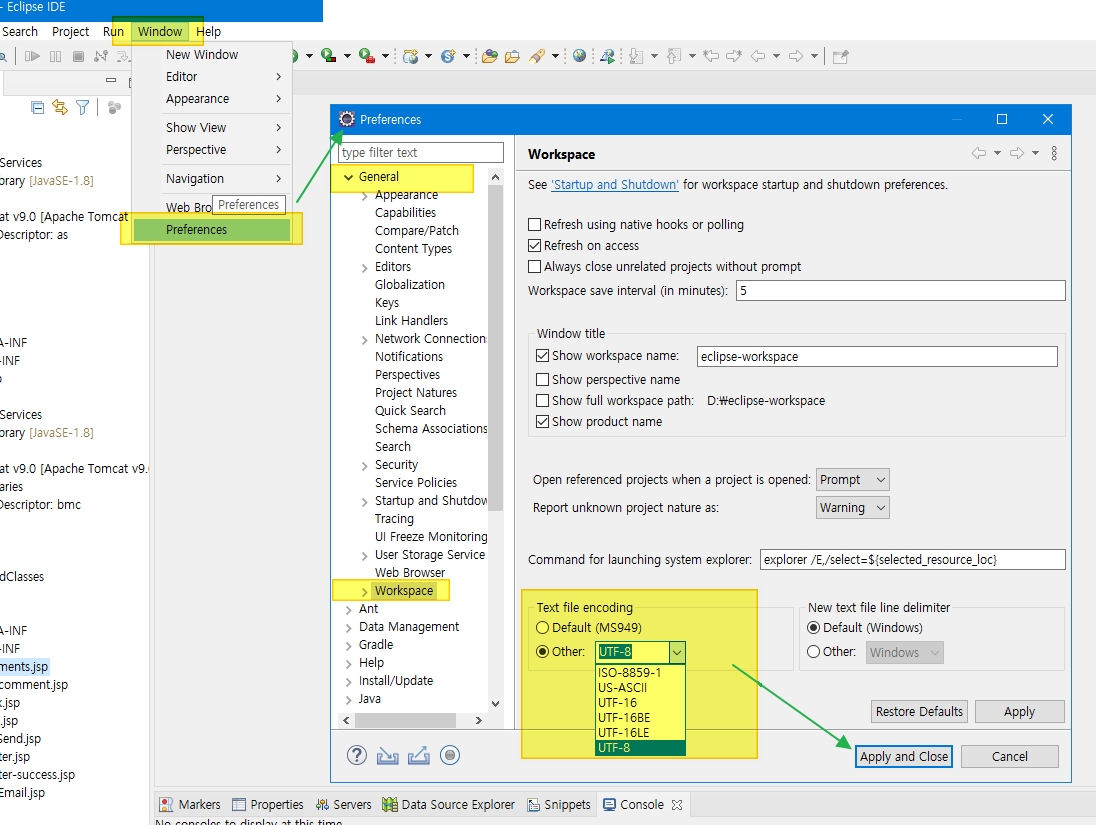Click the Previous Annotation icon in toolbar

click(674, 56)
